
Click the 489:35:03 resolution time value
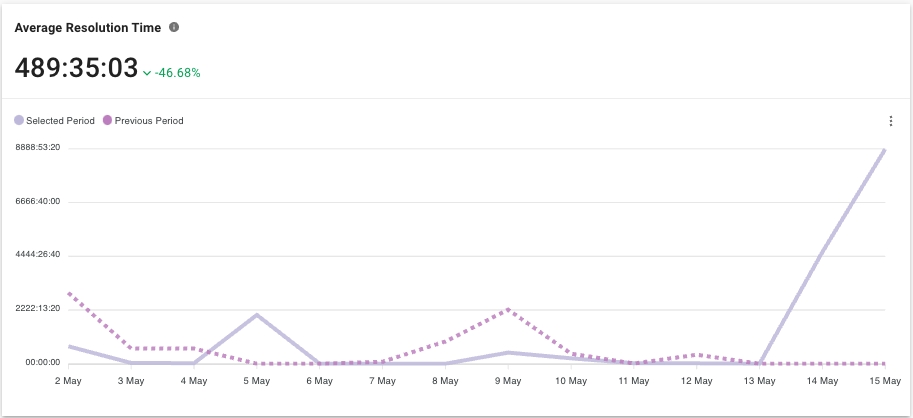tap(76, 68)
